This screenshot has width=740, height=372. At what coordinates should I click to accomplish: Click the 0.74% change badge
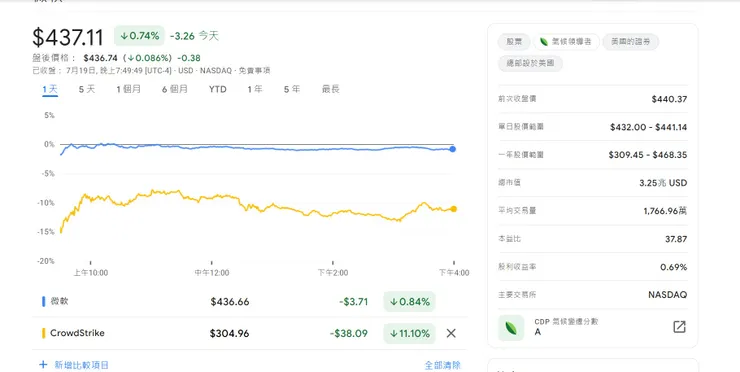(139, 36)
